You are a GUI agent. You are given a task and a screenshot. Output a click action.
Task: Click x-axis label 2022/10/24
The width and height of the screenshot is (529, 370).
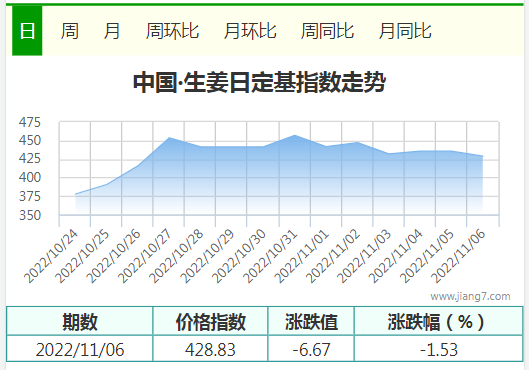point(51,257)
